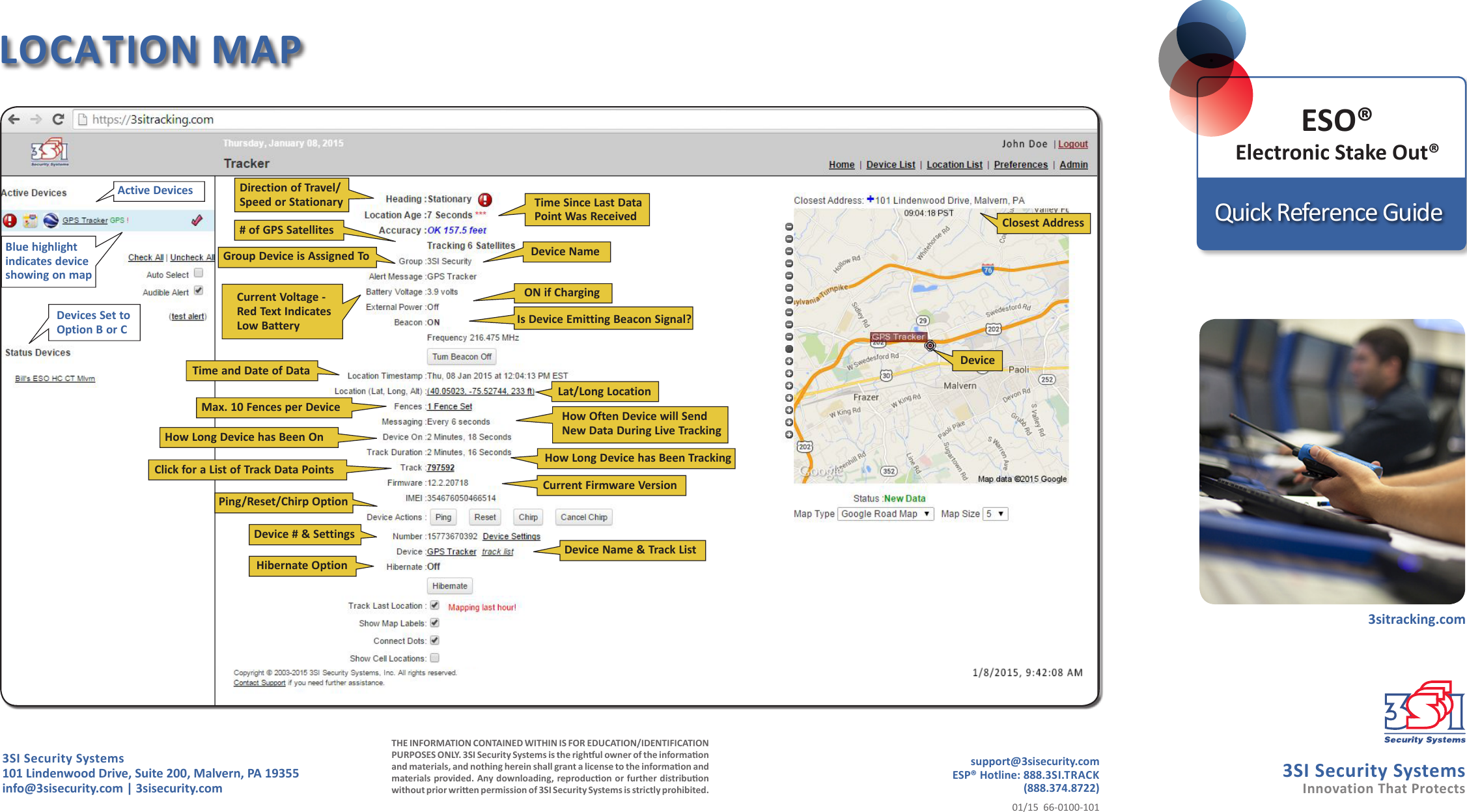The image size is (1467, 812).
Task: Open the 1 Fence Set link
Action: [x=450, y=406]
